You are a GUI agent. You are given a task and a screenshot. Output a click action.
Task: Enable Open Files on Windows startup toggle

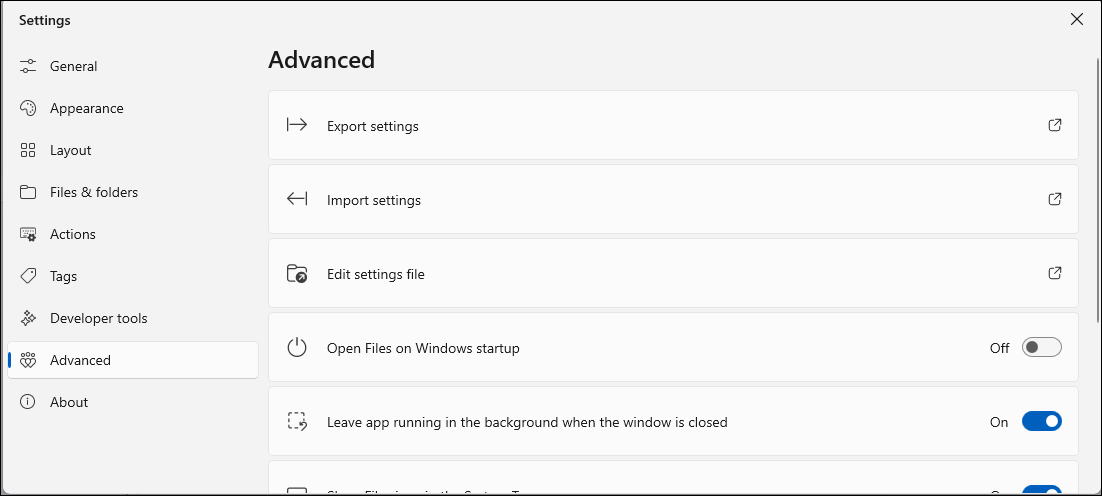(1041, 348)
